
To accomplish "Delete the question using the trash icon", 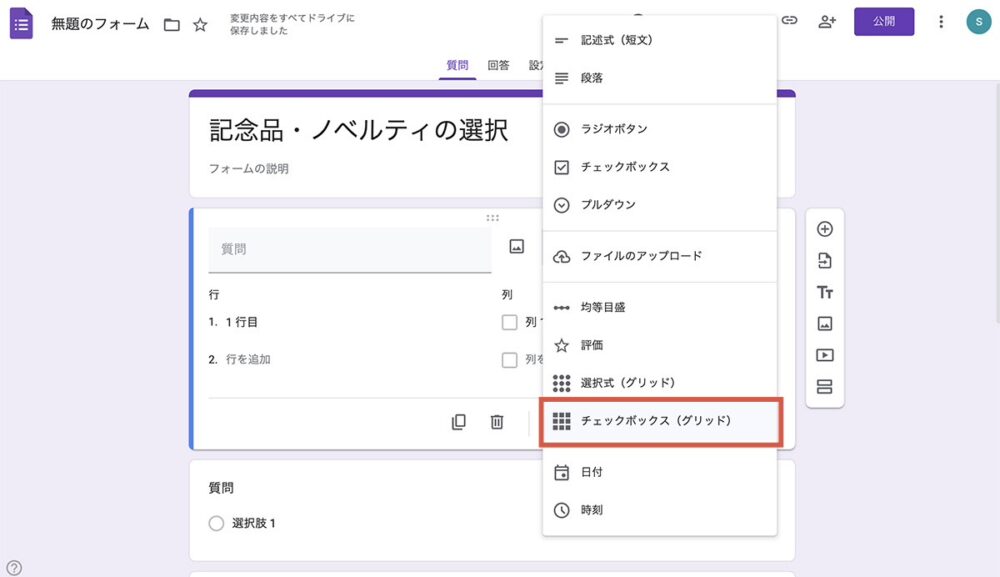I will tap(495, 422).
